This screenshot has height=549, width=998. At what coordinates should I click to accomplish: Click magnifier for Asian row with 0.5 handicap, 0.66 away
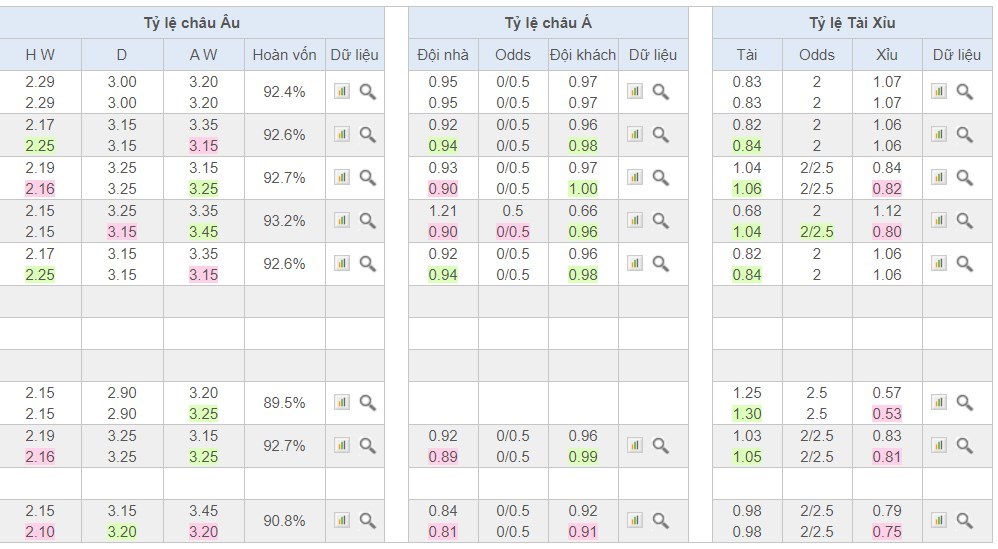click(x=661, y=220)
